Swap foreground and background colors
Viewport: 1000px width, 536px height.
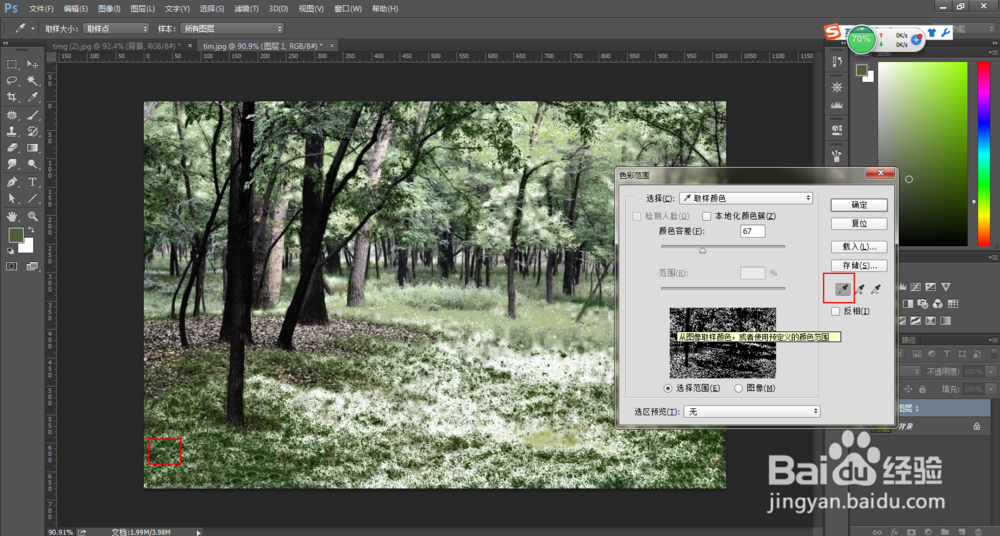click(x=31, y=230)
